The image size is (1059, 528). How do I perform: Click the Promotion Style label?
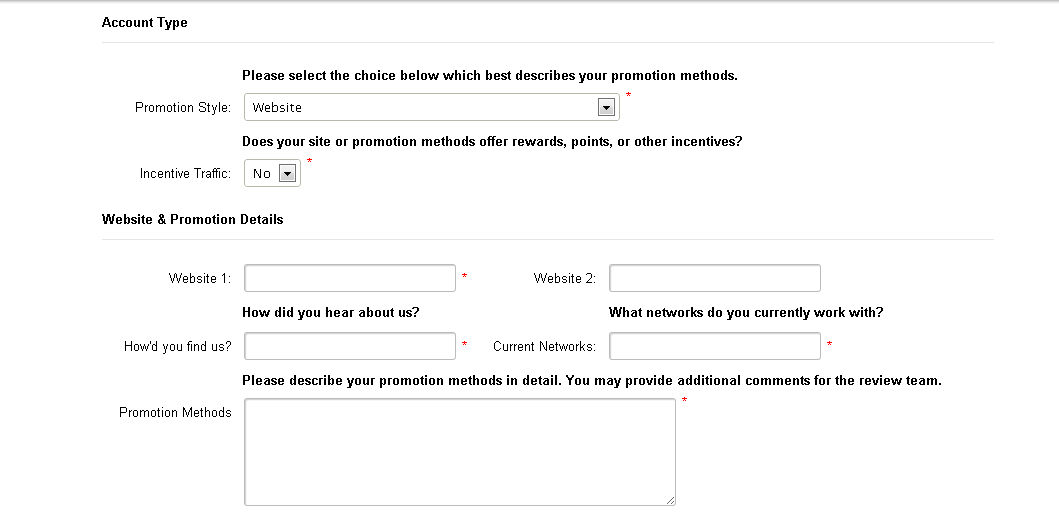[x=183, y=107]
